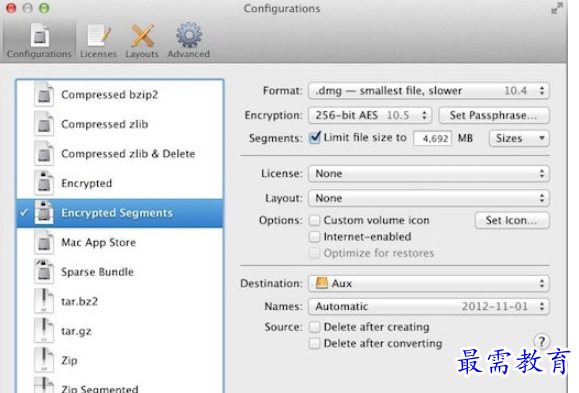Open the Layout dropdown

pos(429,198)
